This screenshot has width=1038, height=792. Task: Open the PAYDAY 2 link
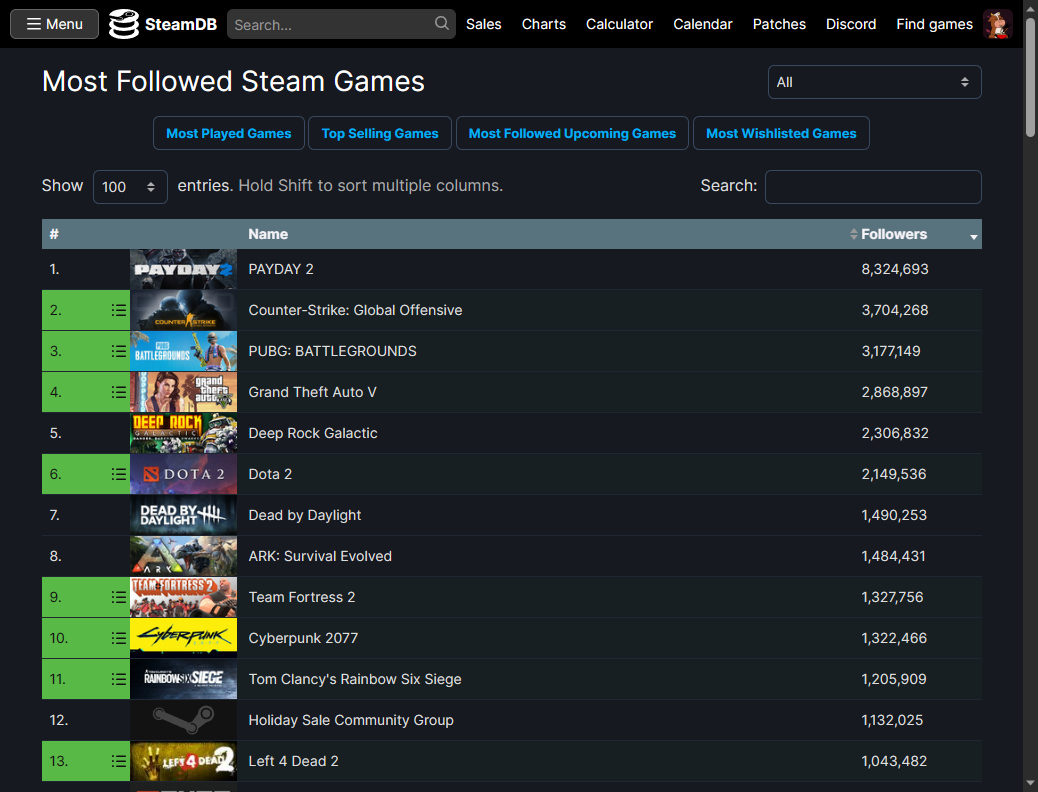pyautogui.click(x=281, y=269)
